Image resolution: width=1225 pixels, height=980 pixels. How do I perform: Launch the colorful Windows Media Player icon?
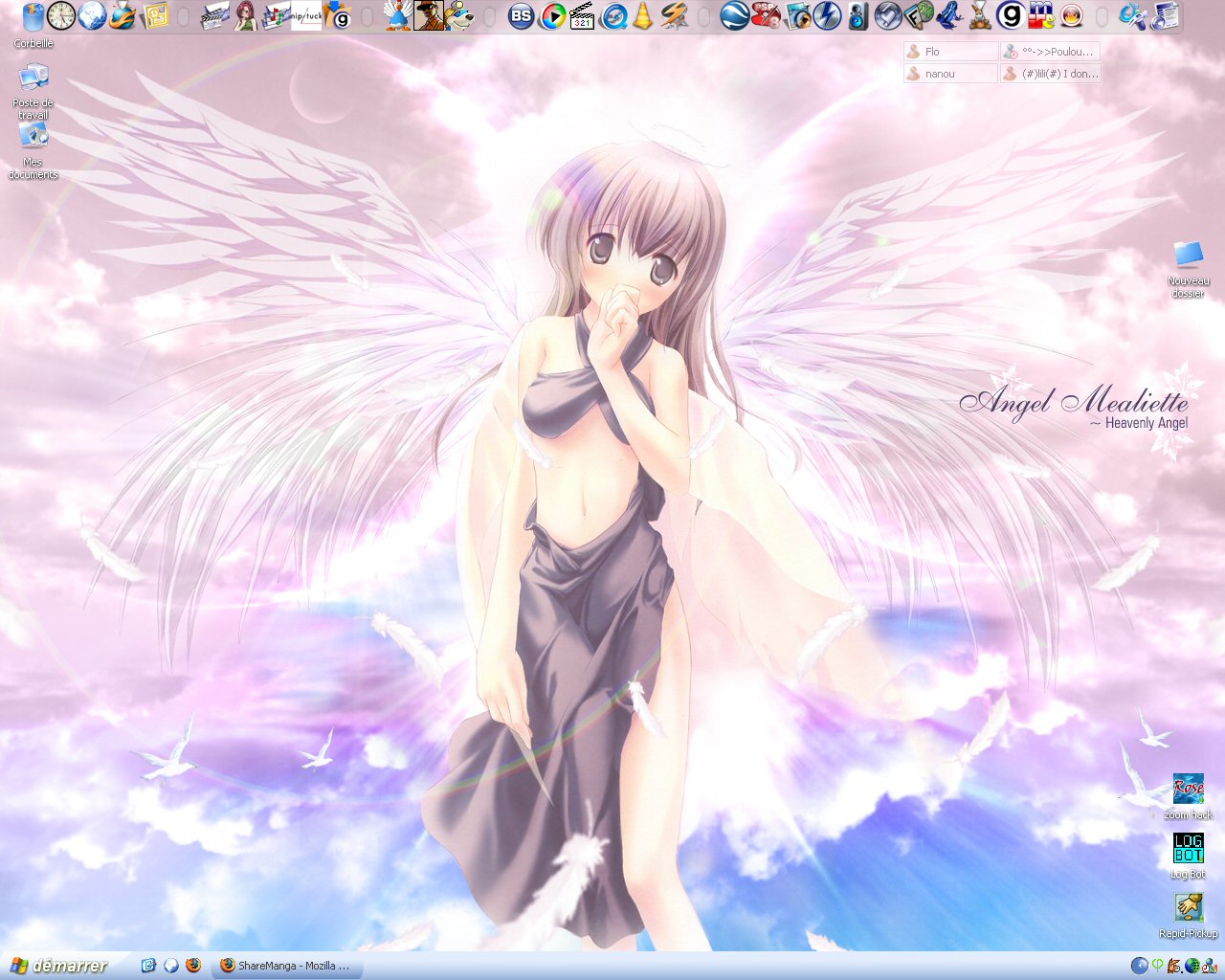click(x=552, y=15)
